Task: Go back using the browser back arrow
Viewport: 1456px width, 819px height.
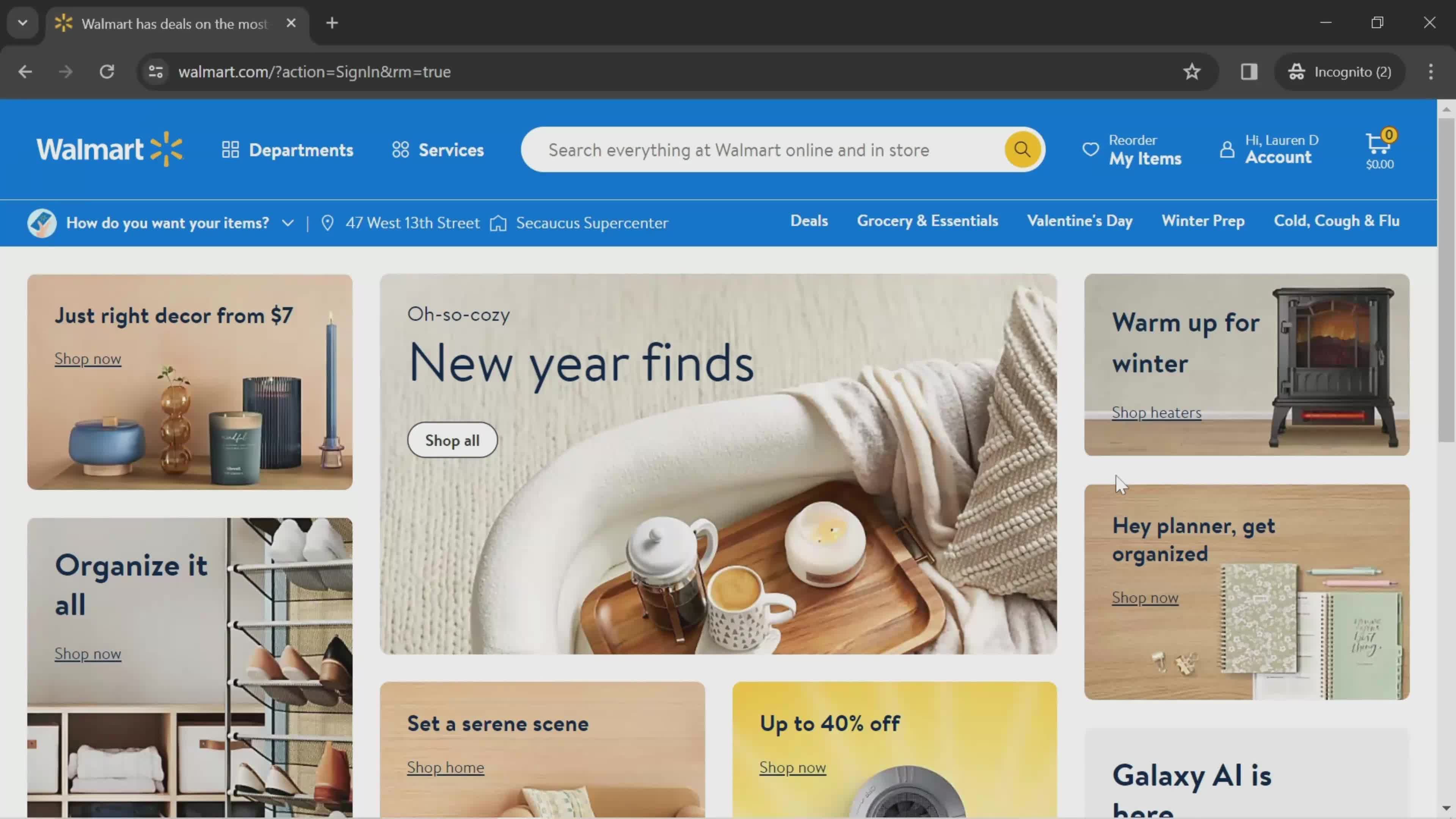Action: coord(25,72)
